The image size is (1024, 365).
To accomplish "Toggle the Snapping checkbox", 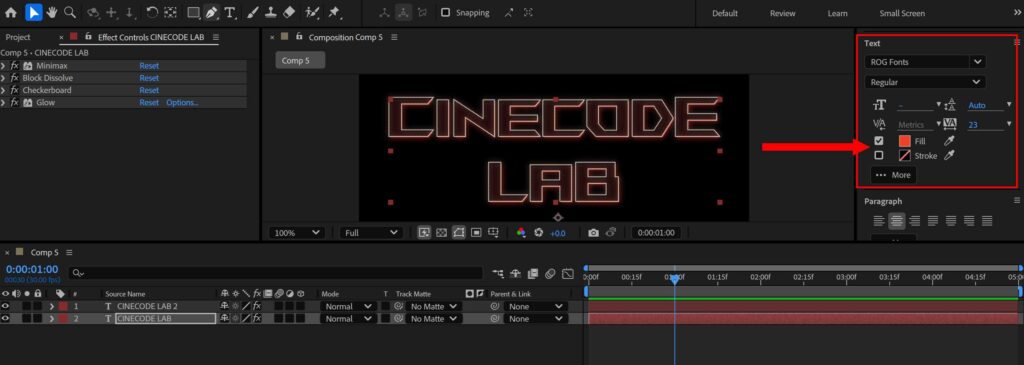I will (x=445, y=12).
